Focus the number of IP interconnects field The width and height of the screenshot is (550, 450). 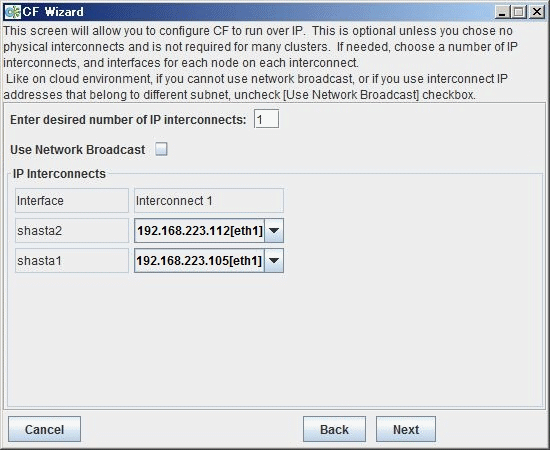[x=266, y=119]
